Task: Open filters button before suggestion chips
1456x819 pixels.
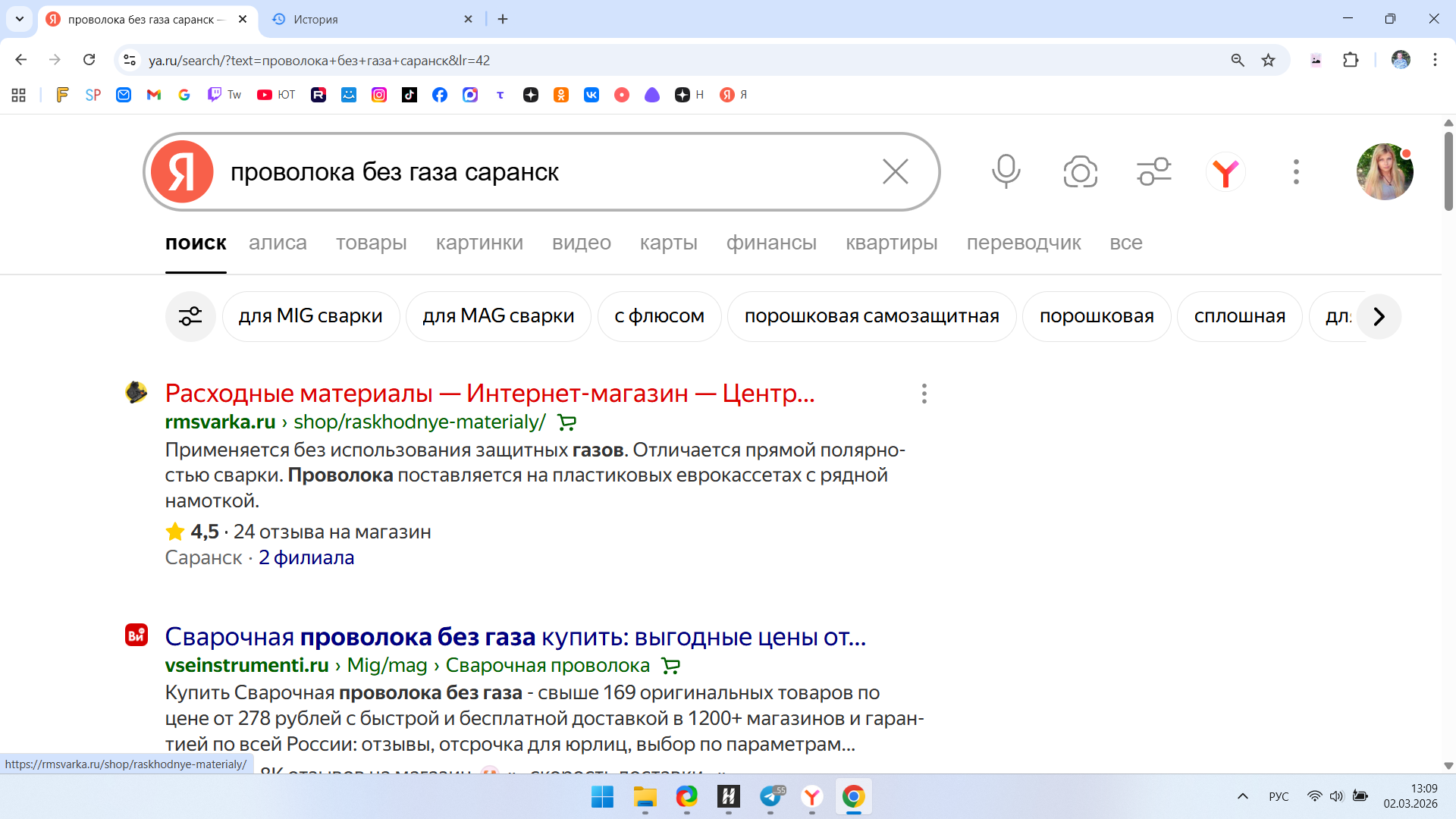Action: 190,316
